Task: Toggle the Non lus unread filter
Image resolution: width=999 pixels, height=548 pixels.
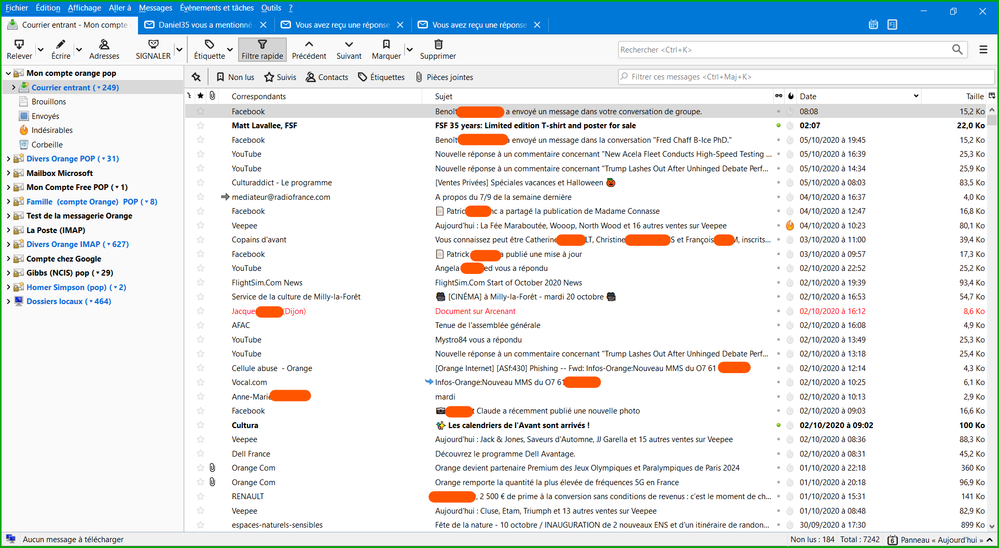Action: pyautogui.click(x=234, y=77)
